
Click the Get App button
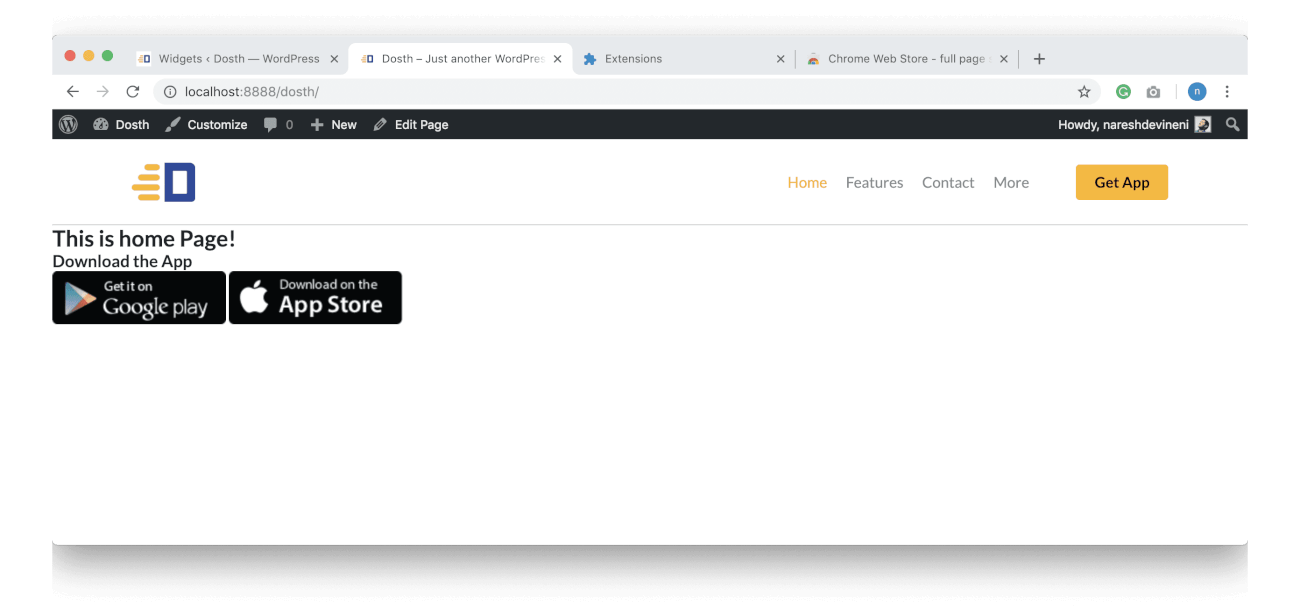click(1121, 182)
